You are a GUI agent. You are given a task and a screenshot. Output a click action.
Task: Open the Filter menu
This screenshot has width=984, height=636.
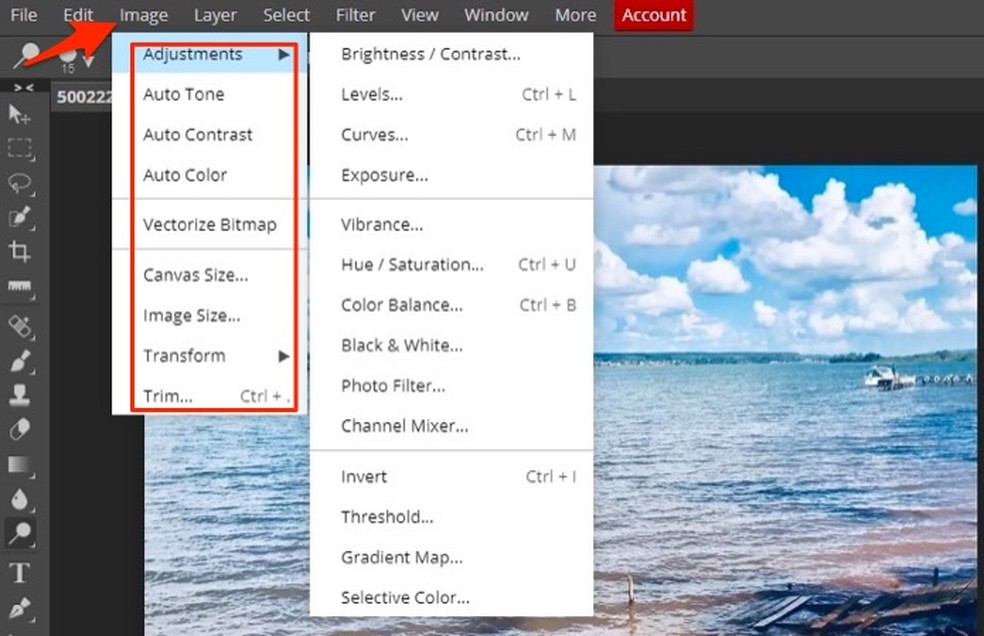[355, 15]
